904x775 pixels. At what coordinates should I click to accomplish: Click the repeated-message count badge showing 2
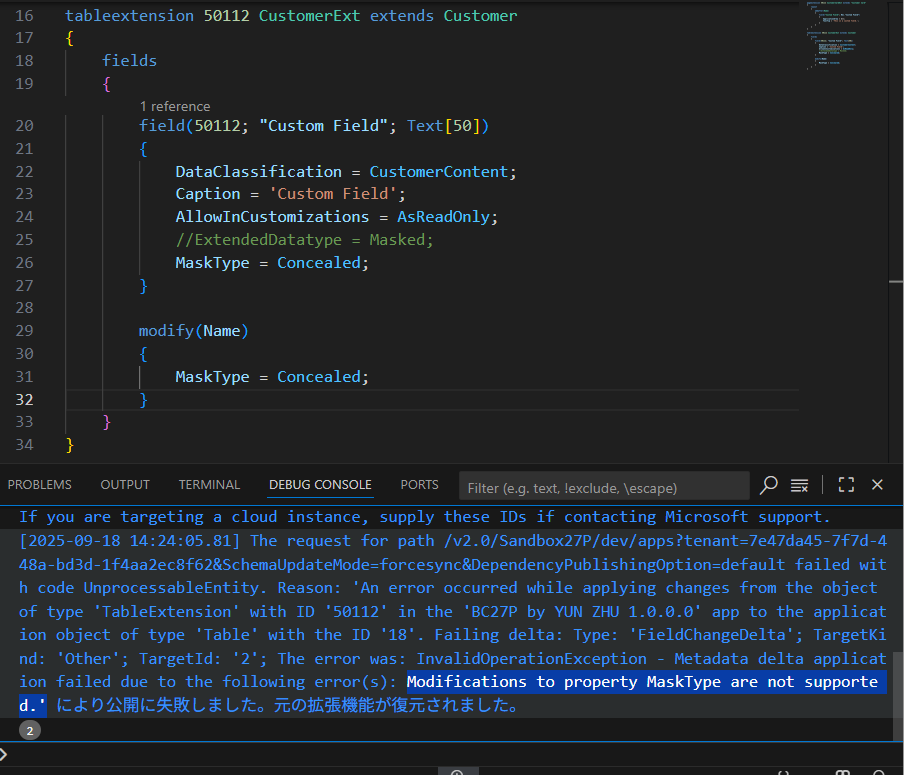click(x=30, y=731)
